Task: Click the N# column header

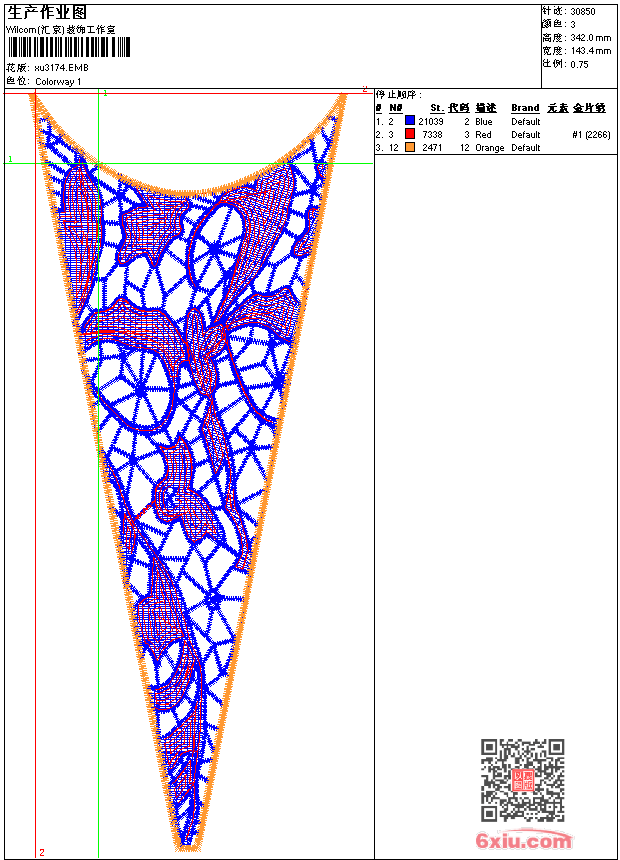Action: (x=396, y=108)
